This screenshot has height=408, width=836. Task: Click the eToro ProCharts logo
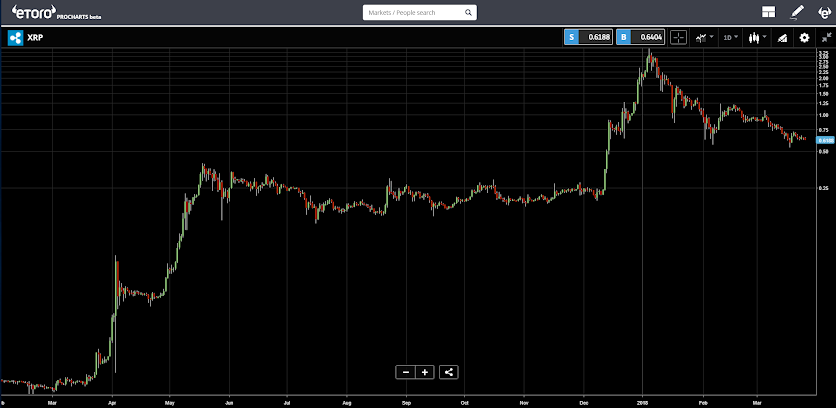pyautogui.click(x=56, y=12)
